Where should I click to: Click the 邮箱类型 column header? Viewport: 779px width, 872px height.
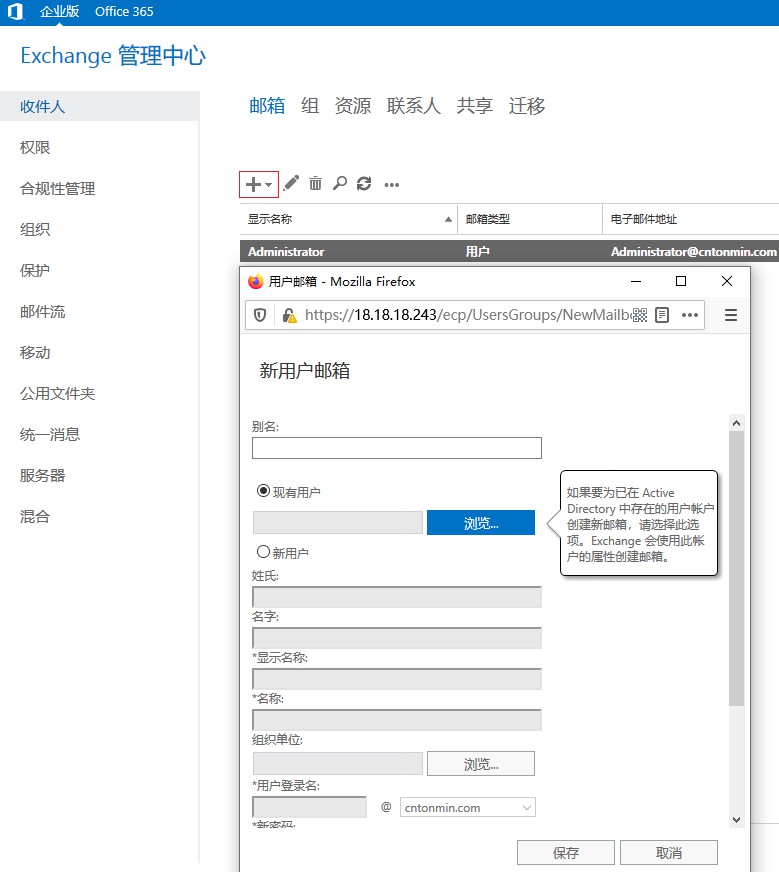[x=530, y=219]
